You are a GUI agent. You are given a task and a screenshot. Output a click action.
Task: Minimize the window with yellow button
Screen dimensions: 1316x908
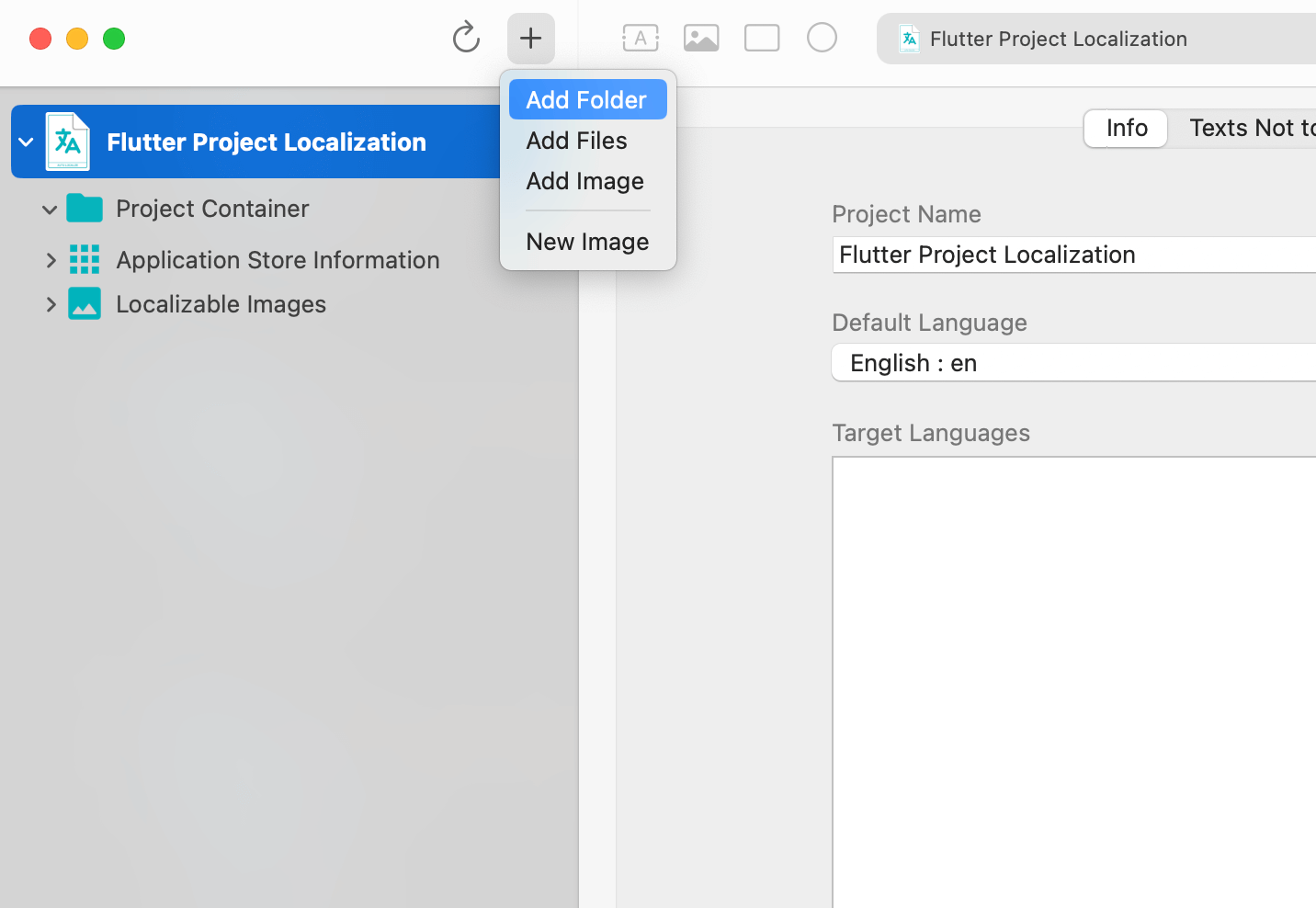[x=77, y=39]
